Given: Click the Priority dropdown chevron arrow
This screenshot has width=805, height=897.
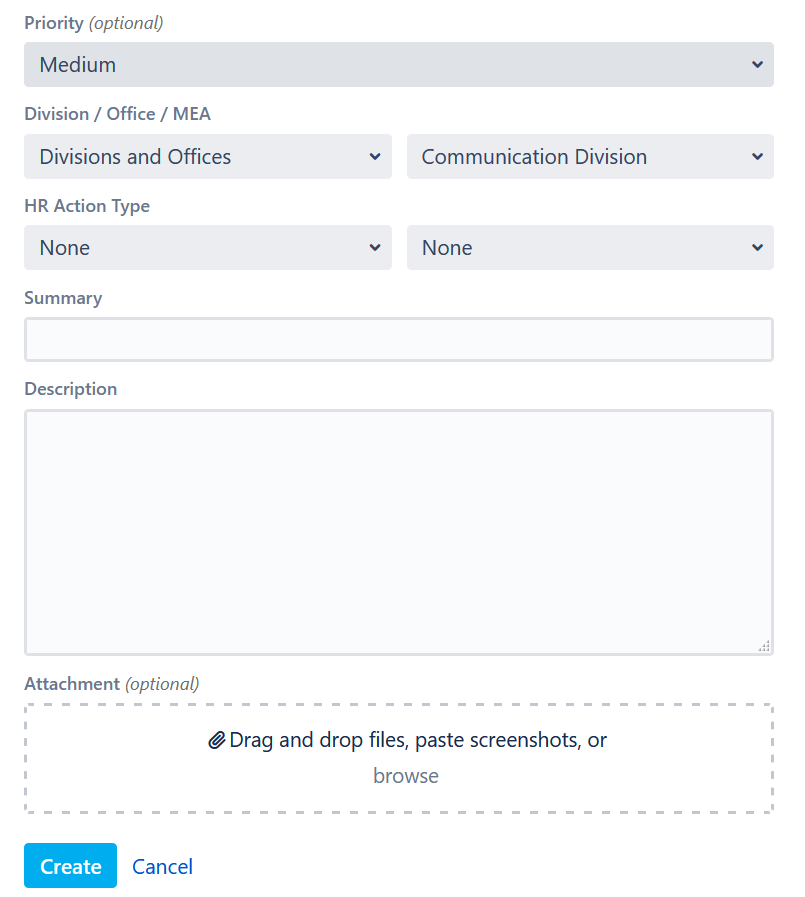Looking at the screenshot, I should pyautogui.click(x=757, y=65).
